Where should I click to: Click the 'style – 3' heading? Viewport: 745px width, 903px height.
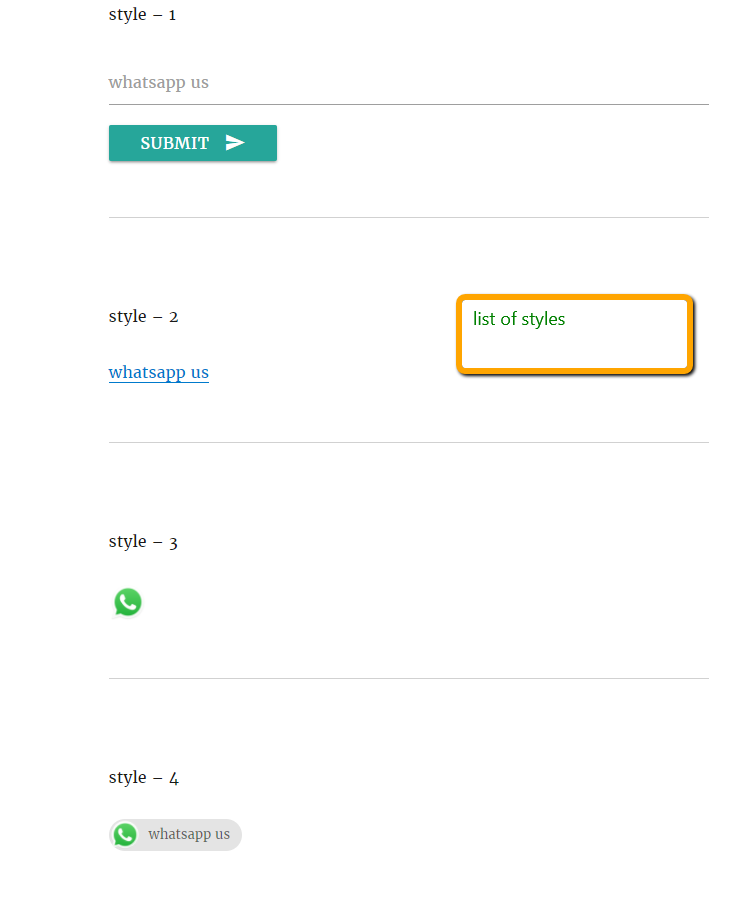pos(143,542)
